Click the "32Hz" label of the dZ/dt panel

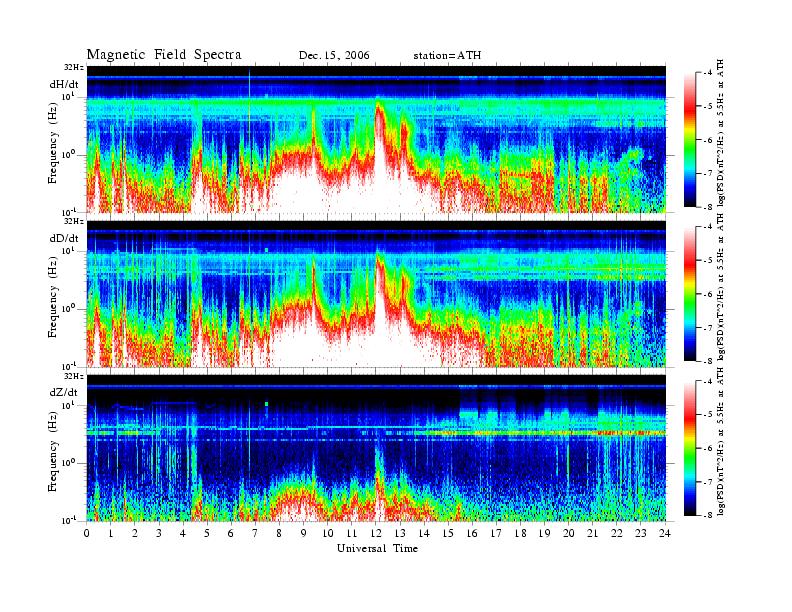74,376
